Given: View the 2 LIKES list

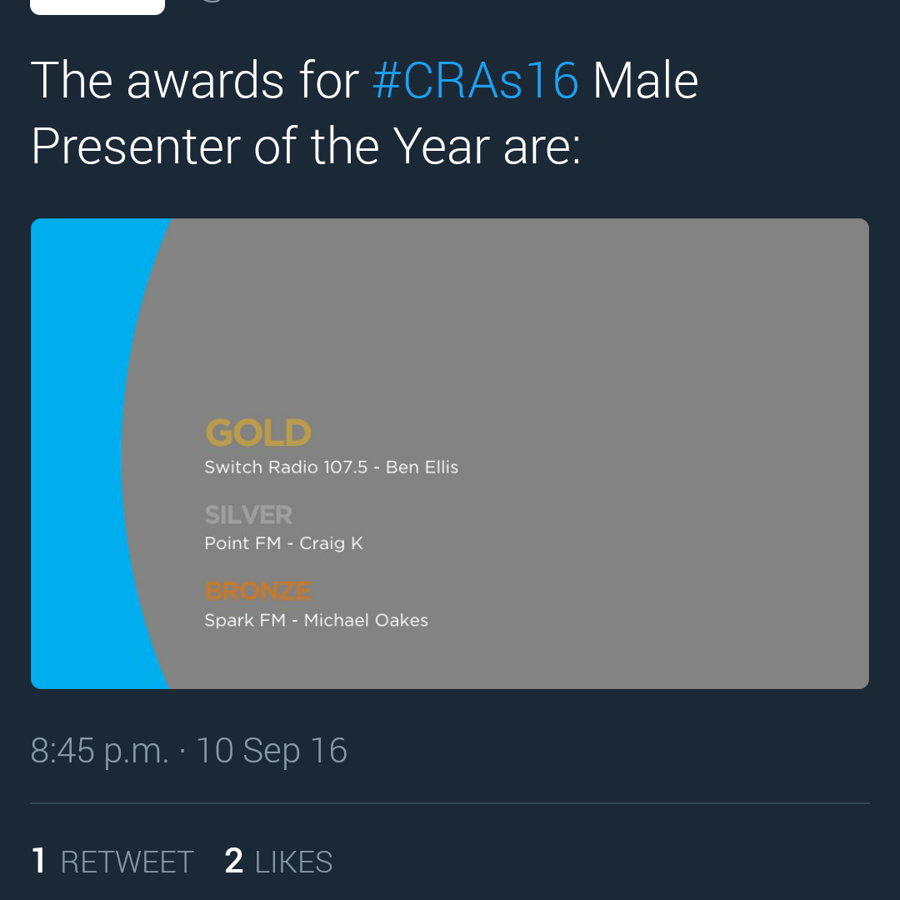Looking at the screenshot, I should pos(279,861).
